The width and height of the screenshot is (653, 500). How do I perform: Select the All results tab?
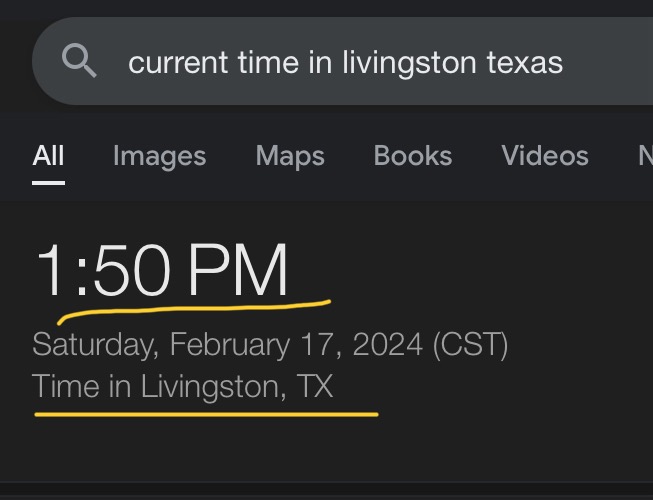[48, 156]
